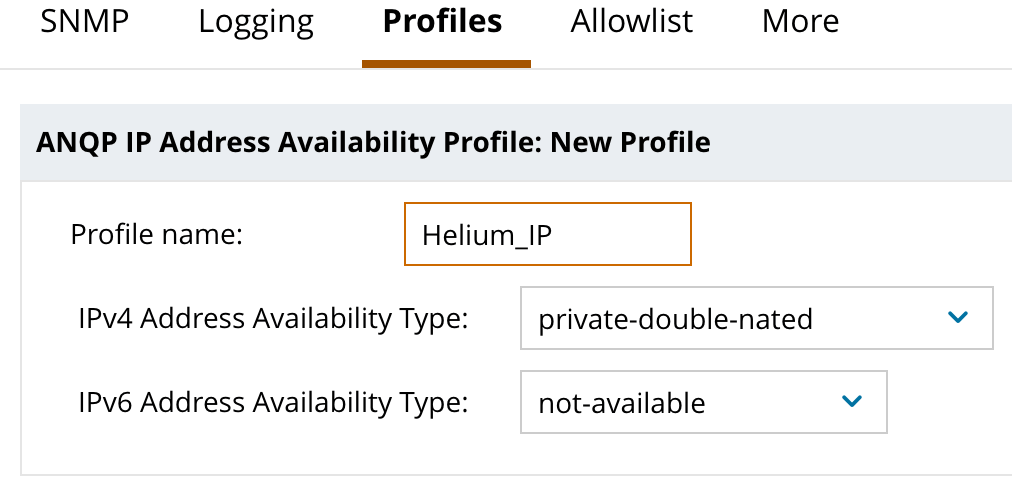Select the Profiles tab
This screenshot has height=504, width=1012.
pos(442,22)
